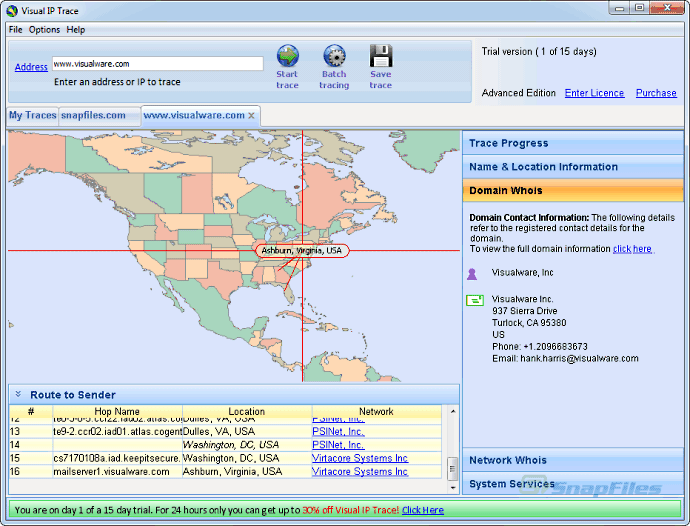Image resolution: width=690 pixels, height=526 pixels.
Task: Close the www.visualware.com tab
Action: (251, 116)
